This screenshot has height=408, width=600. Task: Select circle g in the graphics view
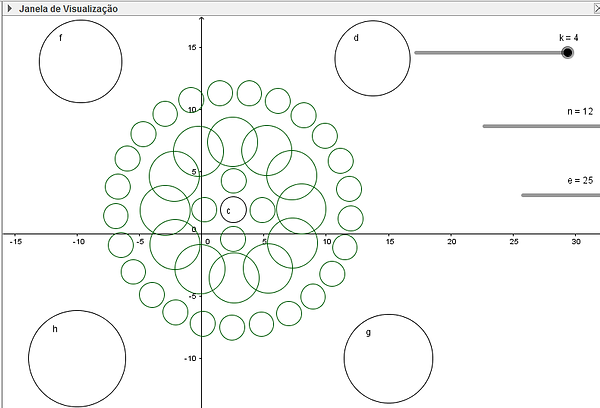(388, 359)
